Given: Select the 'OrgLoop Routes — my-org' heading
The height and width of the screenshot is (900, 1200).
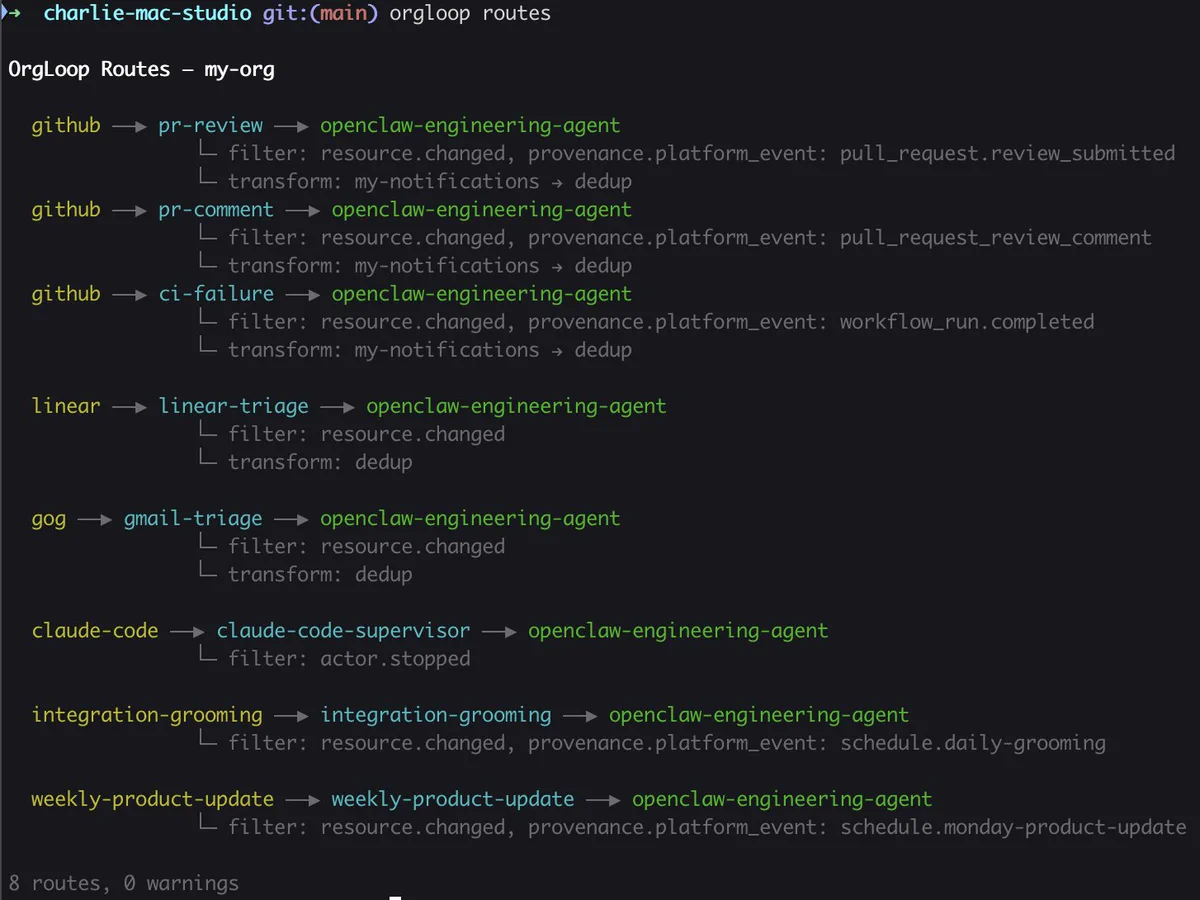Looking at the screenshot, I should click(x=141, y=70).
